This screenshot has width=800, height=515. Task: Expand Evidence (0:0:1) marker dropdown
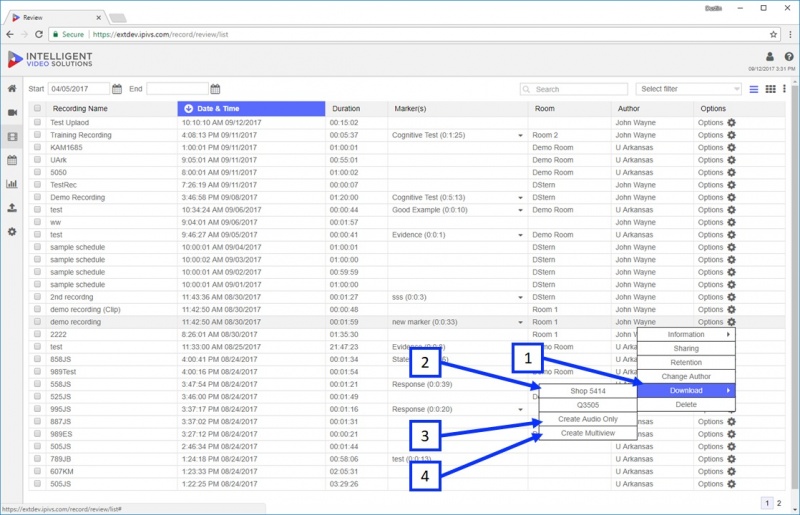coord(520,235)
